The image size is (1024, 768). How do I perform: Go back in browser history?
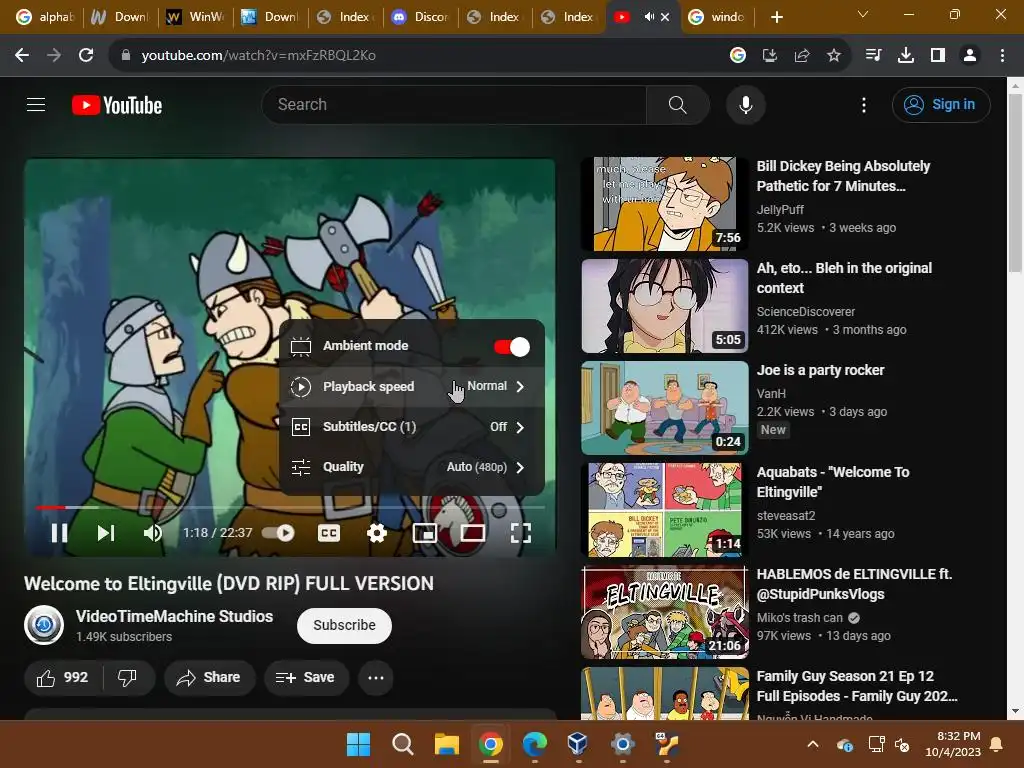pyautogui.click(x=22, y=56)
